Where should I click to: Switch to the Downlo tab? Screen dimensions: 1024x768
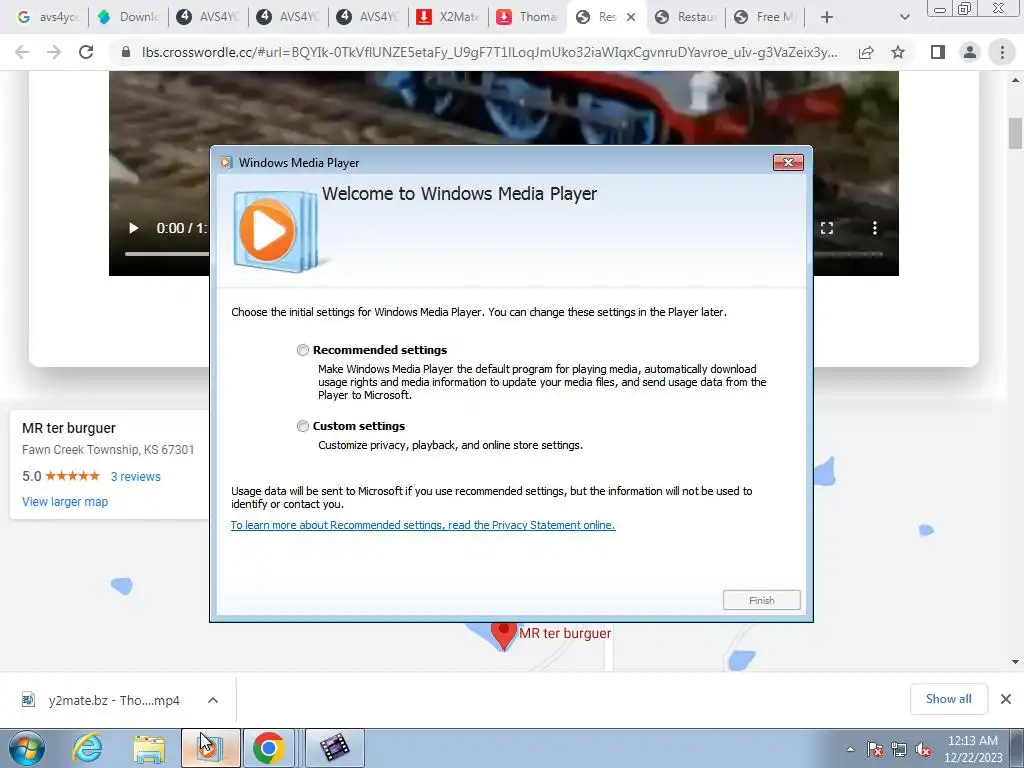(128, 17)
